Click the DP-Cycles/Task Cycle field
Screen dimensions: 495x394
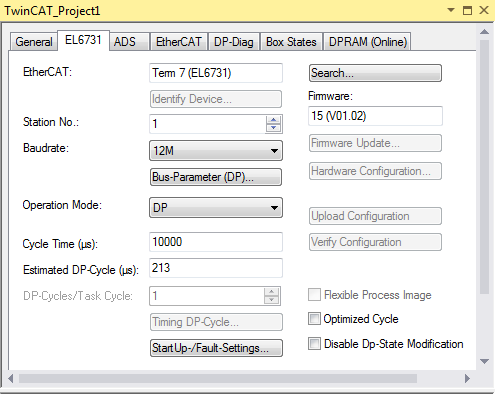207,296
